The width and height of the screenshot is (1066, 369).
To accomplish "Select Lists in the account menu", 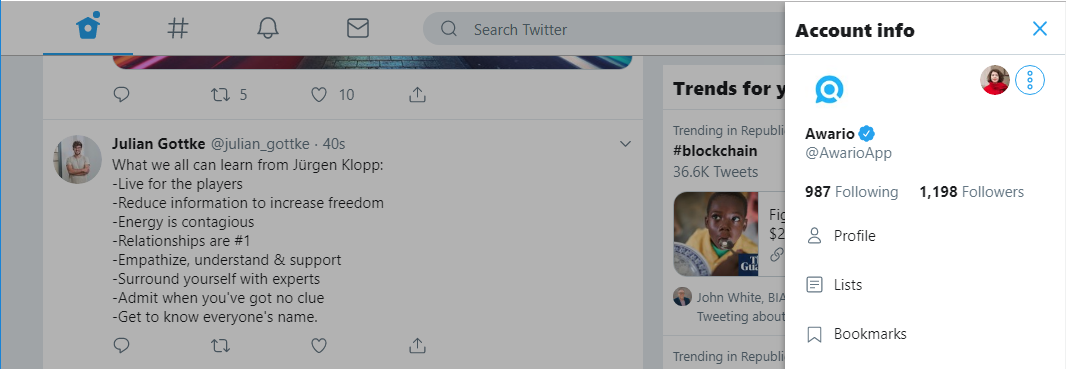I will (925, 285).
